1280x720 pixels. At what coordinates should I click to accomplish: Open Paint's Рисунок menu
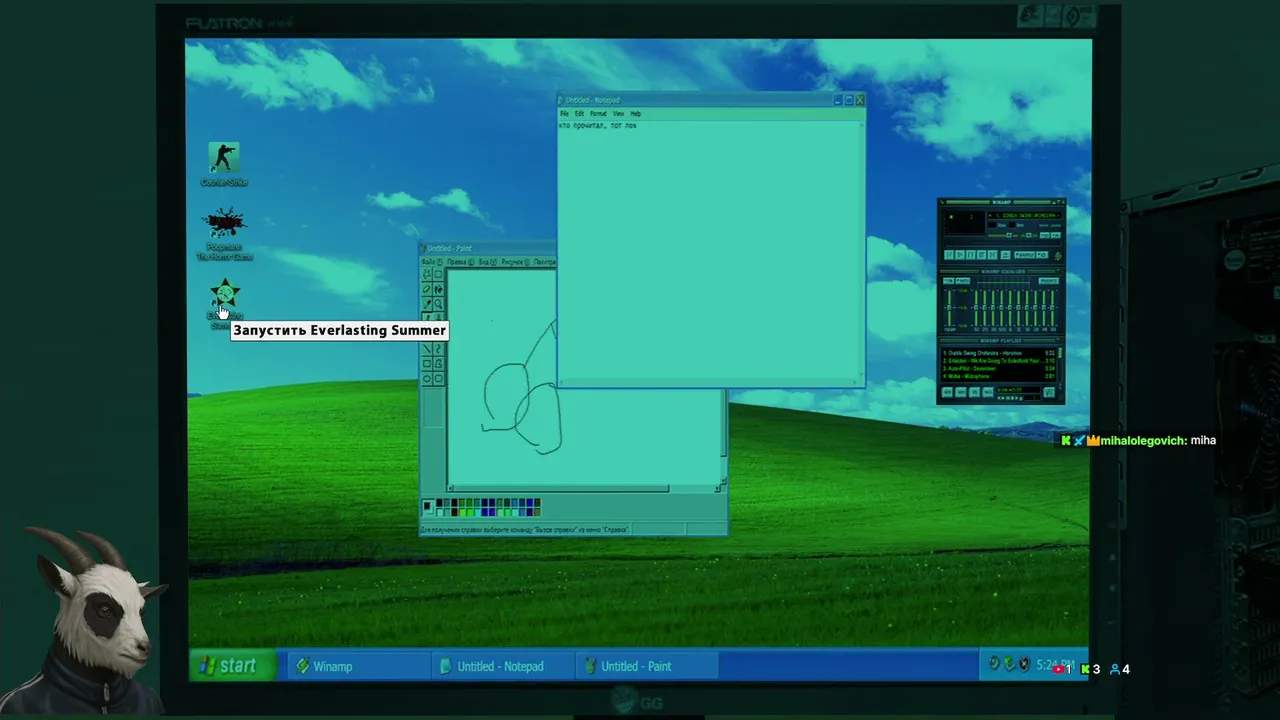click(514, 262)
